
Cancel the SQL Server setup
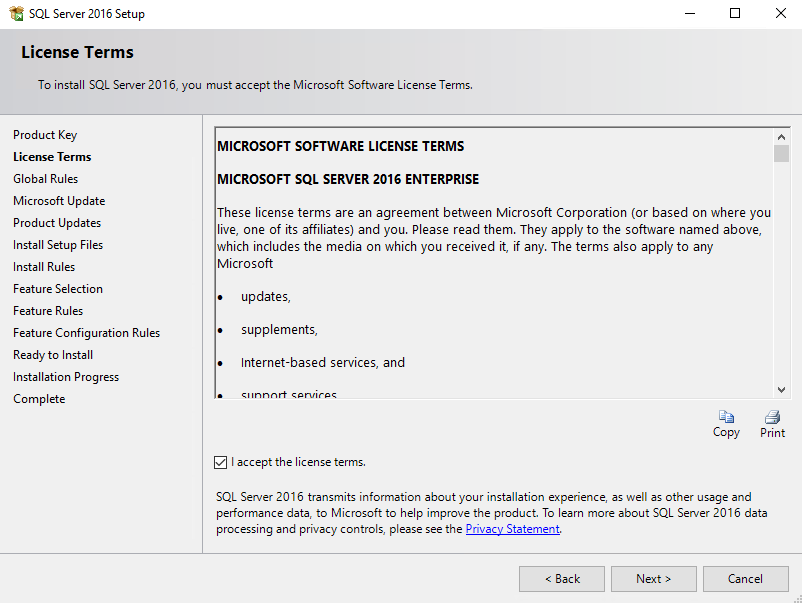point(745,579)
